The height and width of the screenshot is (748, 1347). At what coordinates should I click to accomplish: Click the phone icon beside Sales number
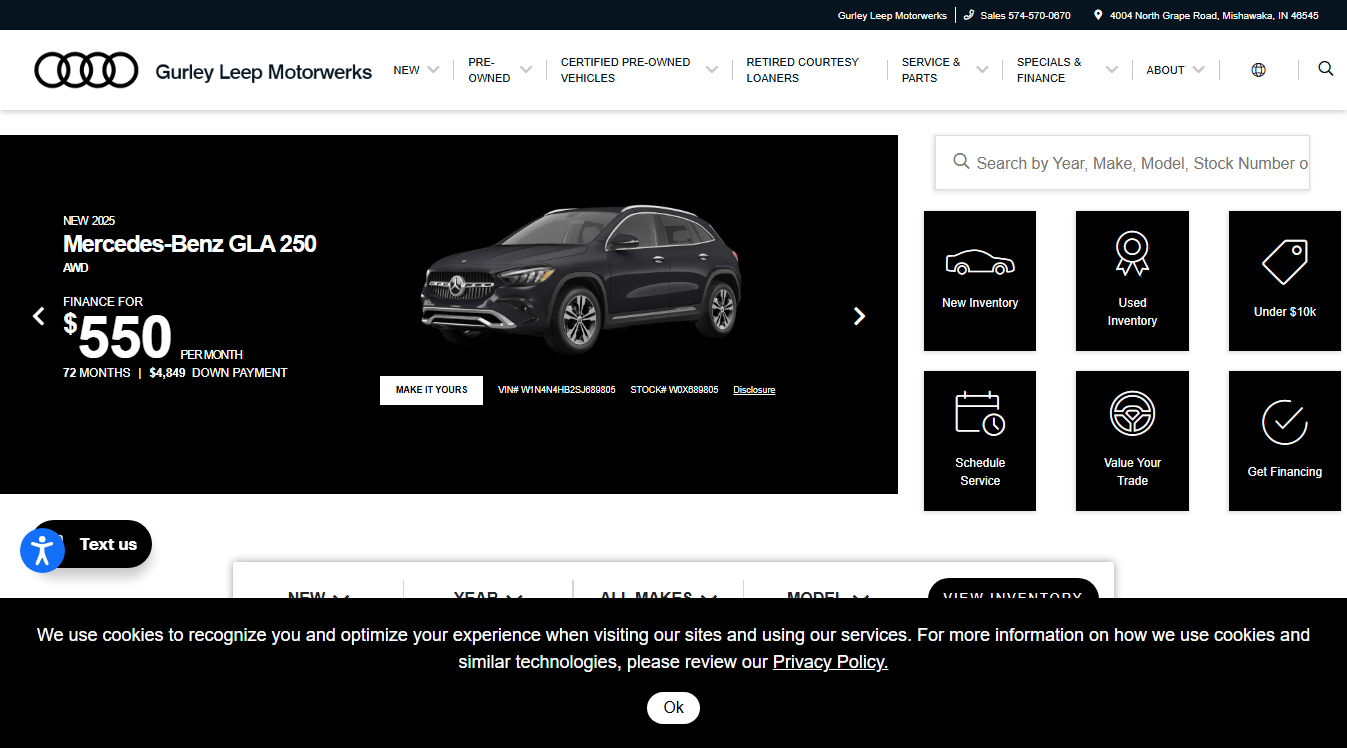click(x=969, y=15)
